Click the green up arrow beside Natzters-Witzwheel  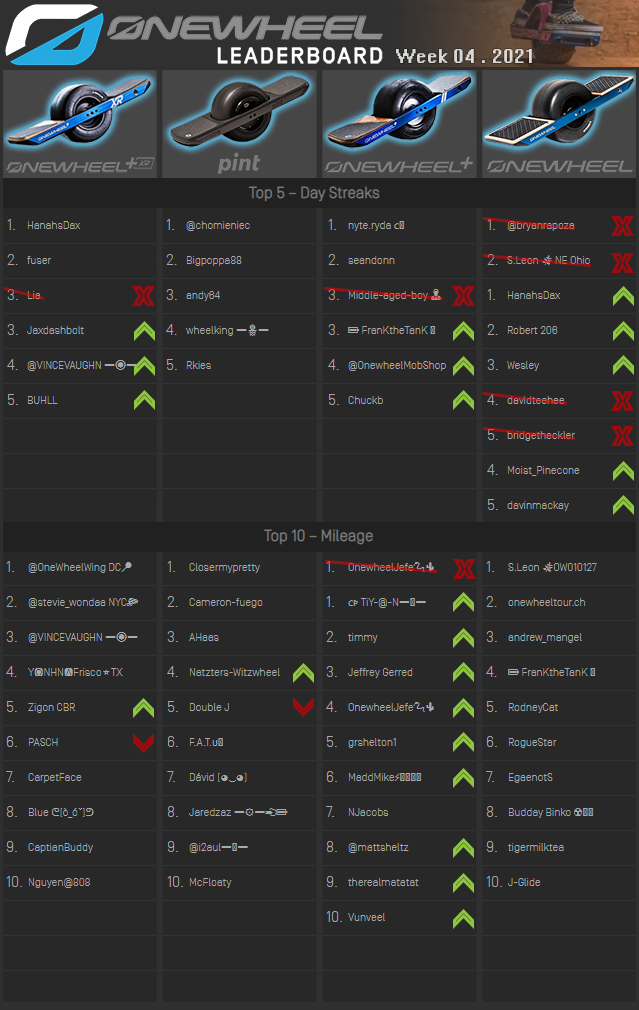click(303, 673)
